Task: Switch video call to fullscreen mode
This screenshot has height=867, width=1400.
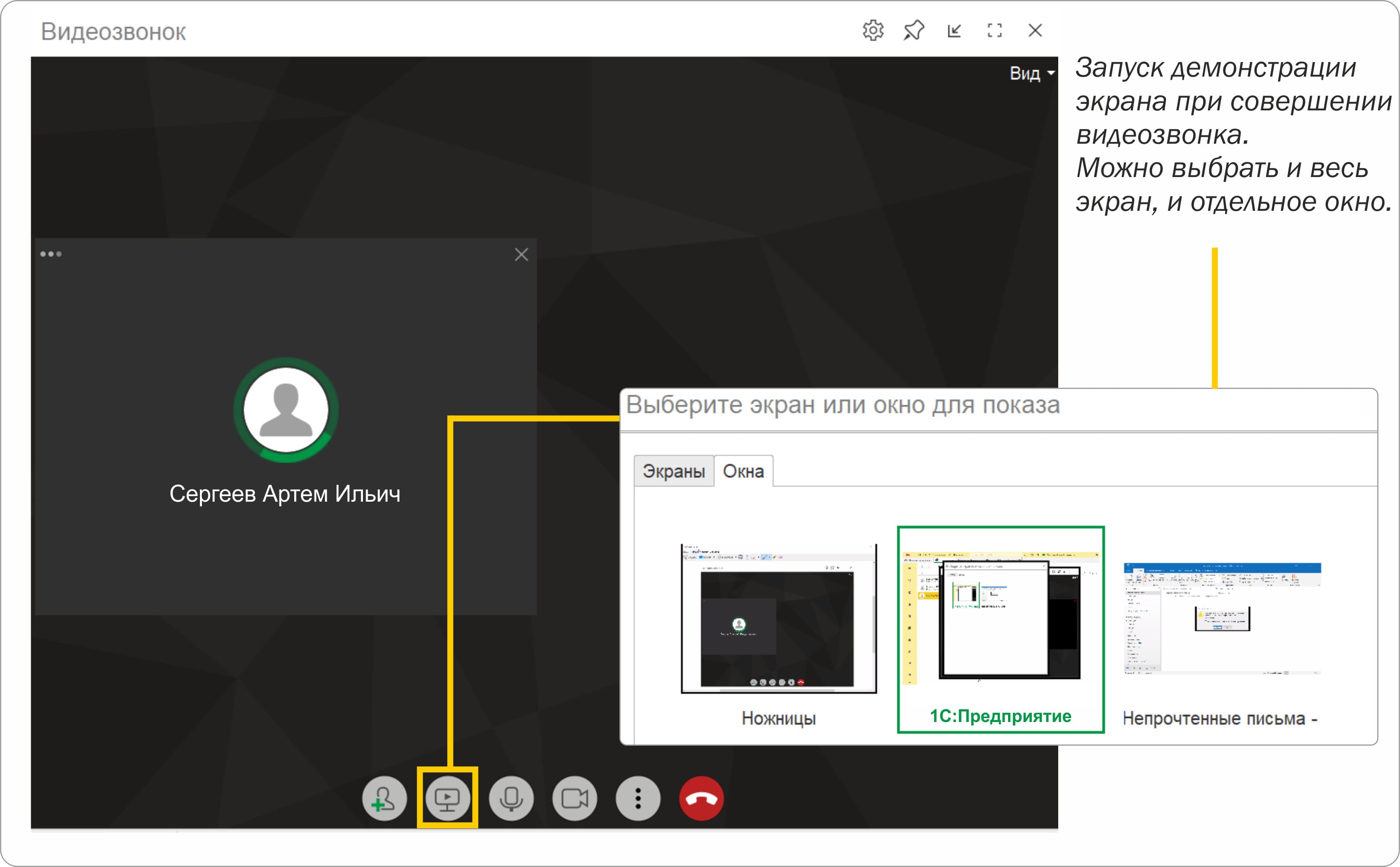Action: click(x=995, y=30)
